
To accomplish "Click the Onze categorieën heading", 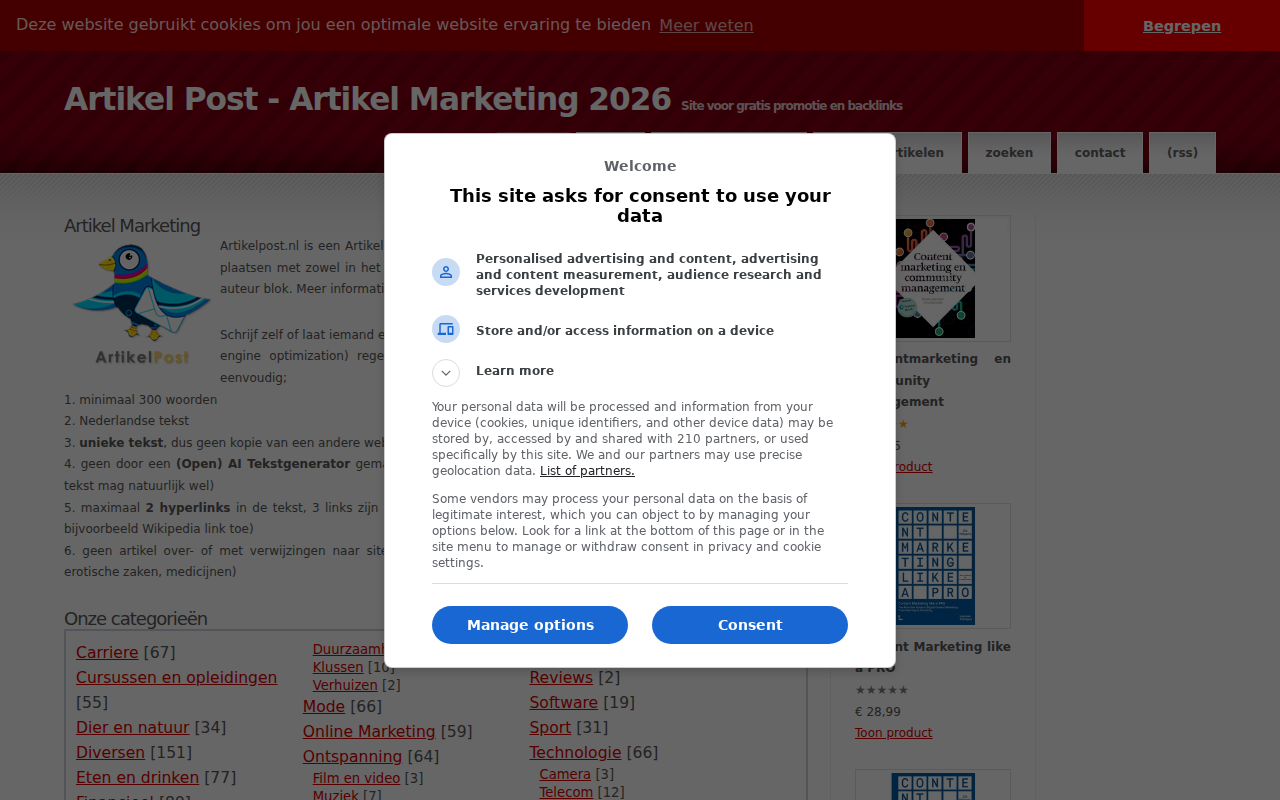I will point(135,619).
